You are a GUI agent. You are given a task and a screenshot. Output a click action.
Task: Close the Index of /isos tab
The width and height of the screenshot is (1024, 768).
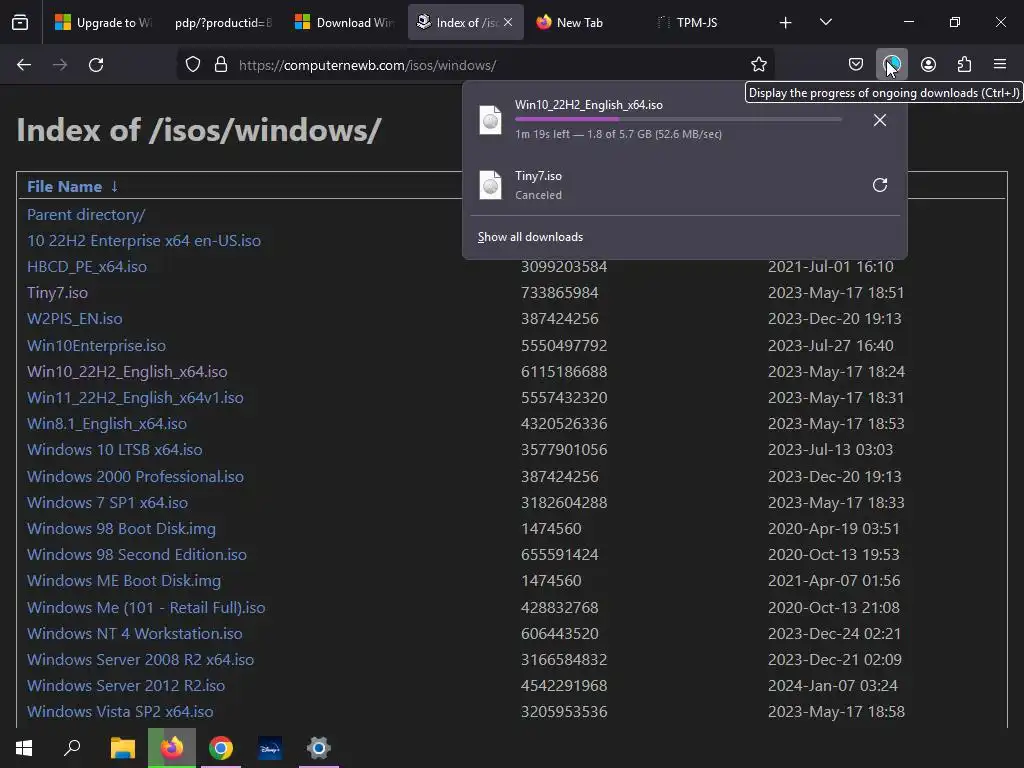pyautogui.click(x=508, y=22)
